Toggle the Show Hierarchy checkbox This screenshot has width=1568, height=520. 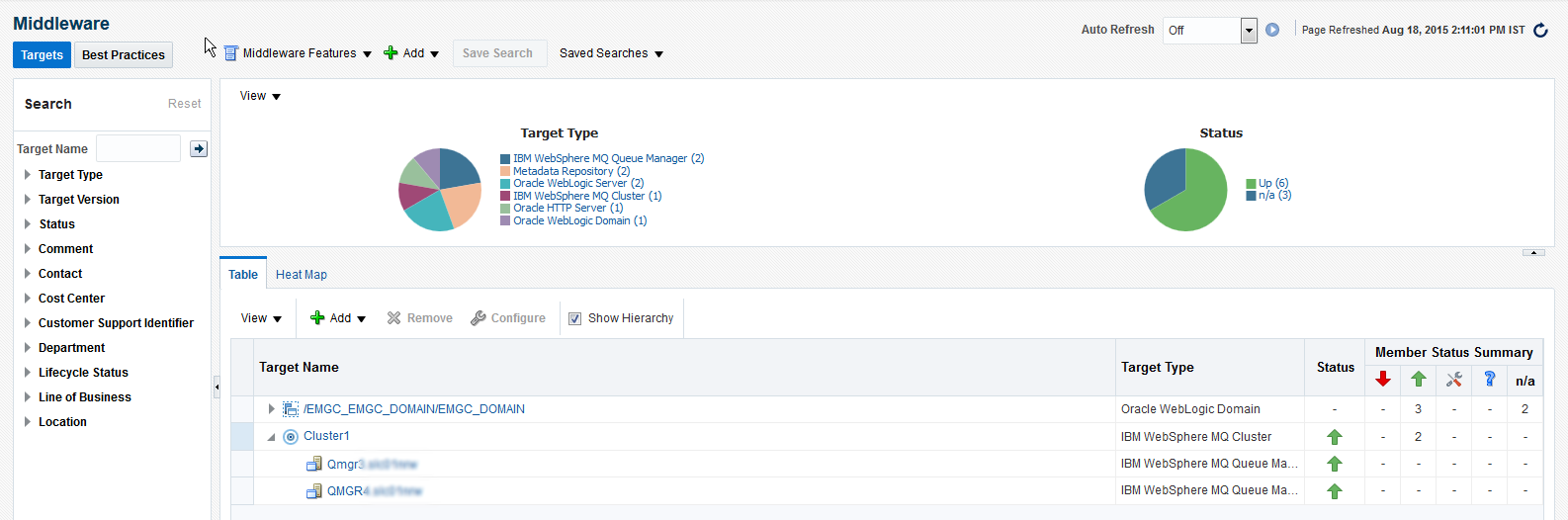pyautogui.click(x=574, y=318)
